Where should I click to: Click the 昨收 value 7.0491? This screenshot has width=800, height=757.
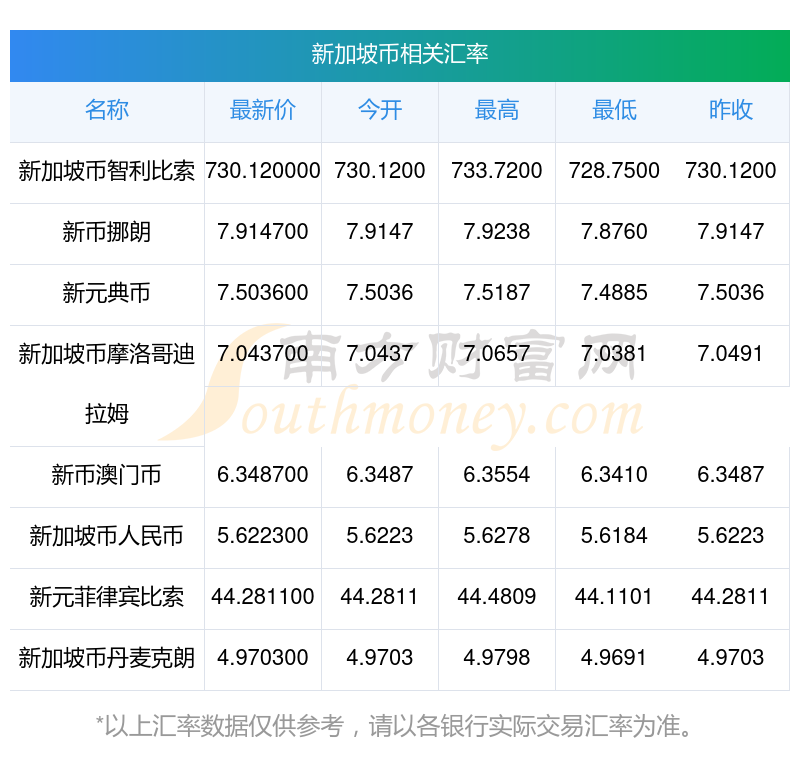pos(731,354)
